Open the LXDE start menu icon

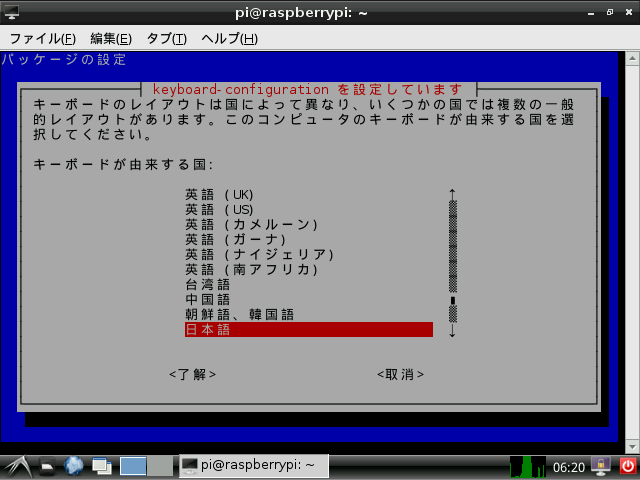[x=17, y=467]
